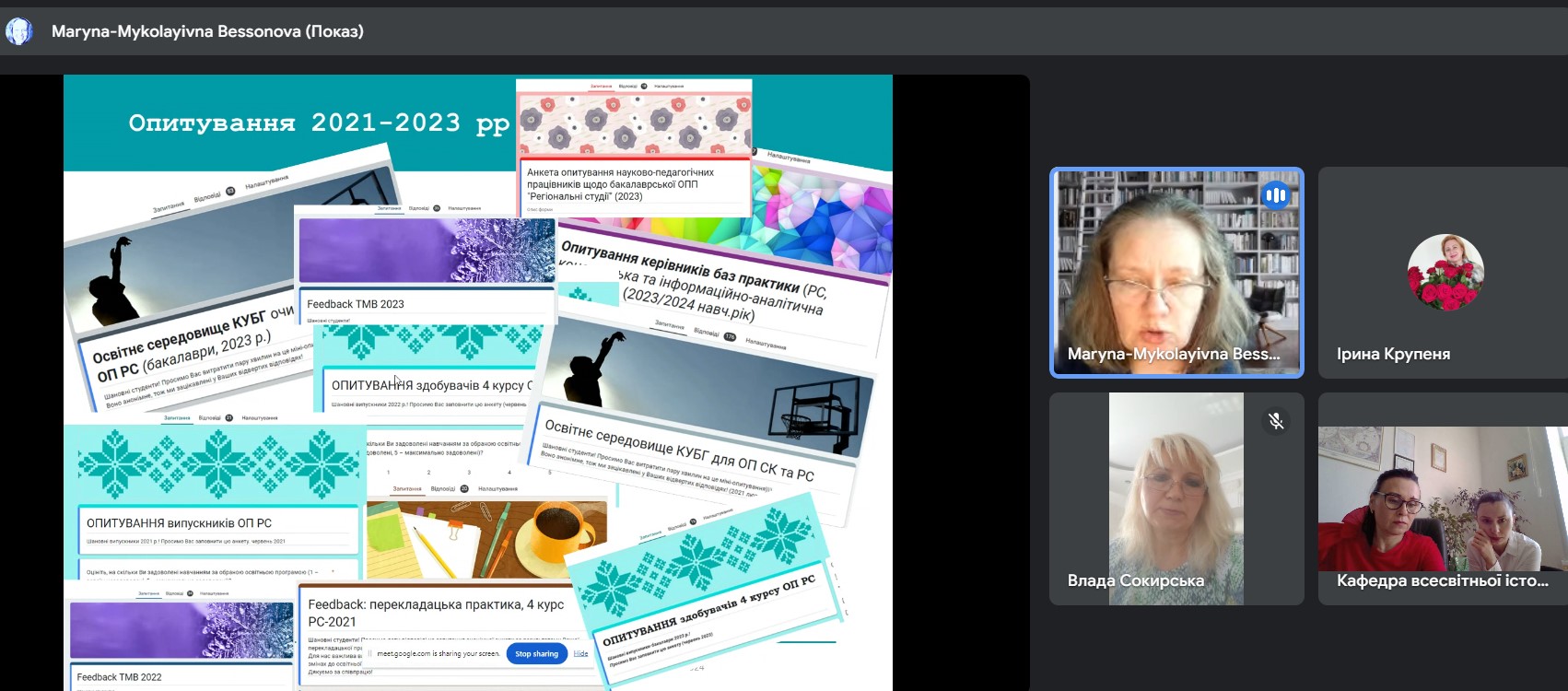Select the Кафедра всесвітньої історії video tile
This screenshot has height=691, width=1568.
click(1443, 498)
